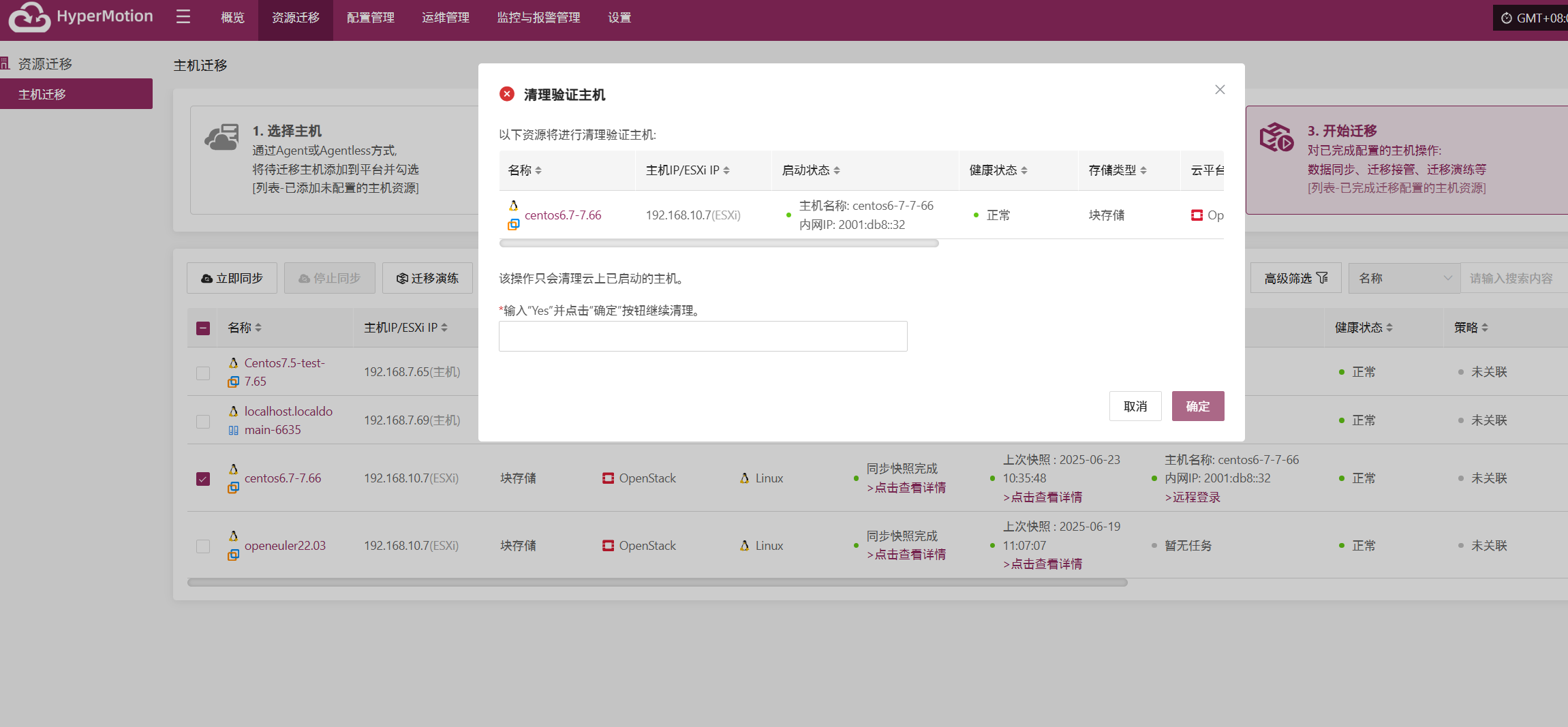Screen dimensions: 1568x727
Task: Click the penguin icon beside openeuler22.03 name
Action: point(233,536)
